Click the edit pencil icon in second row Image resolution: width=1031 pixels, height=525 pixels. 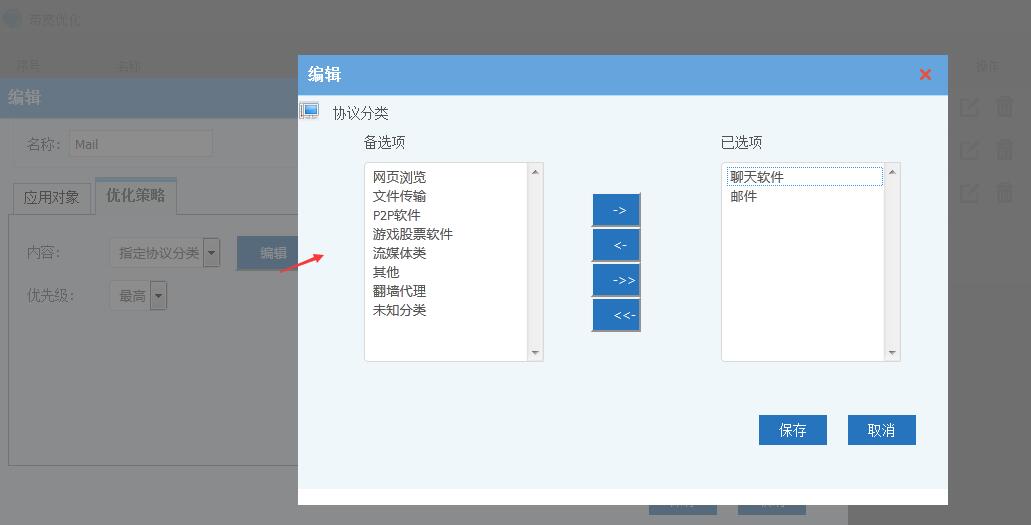coord(969,150)
